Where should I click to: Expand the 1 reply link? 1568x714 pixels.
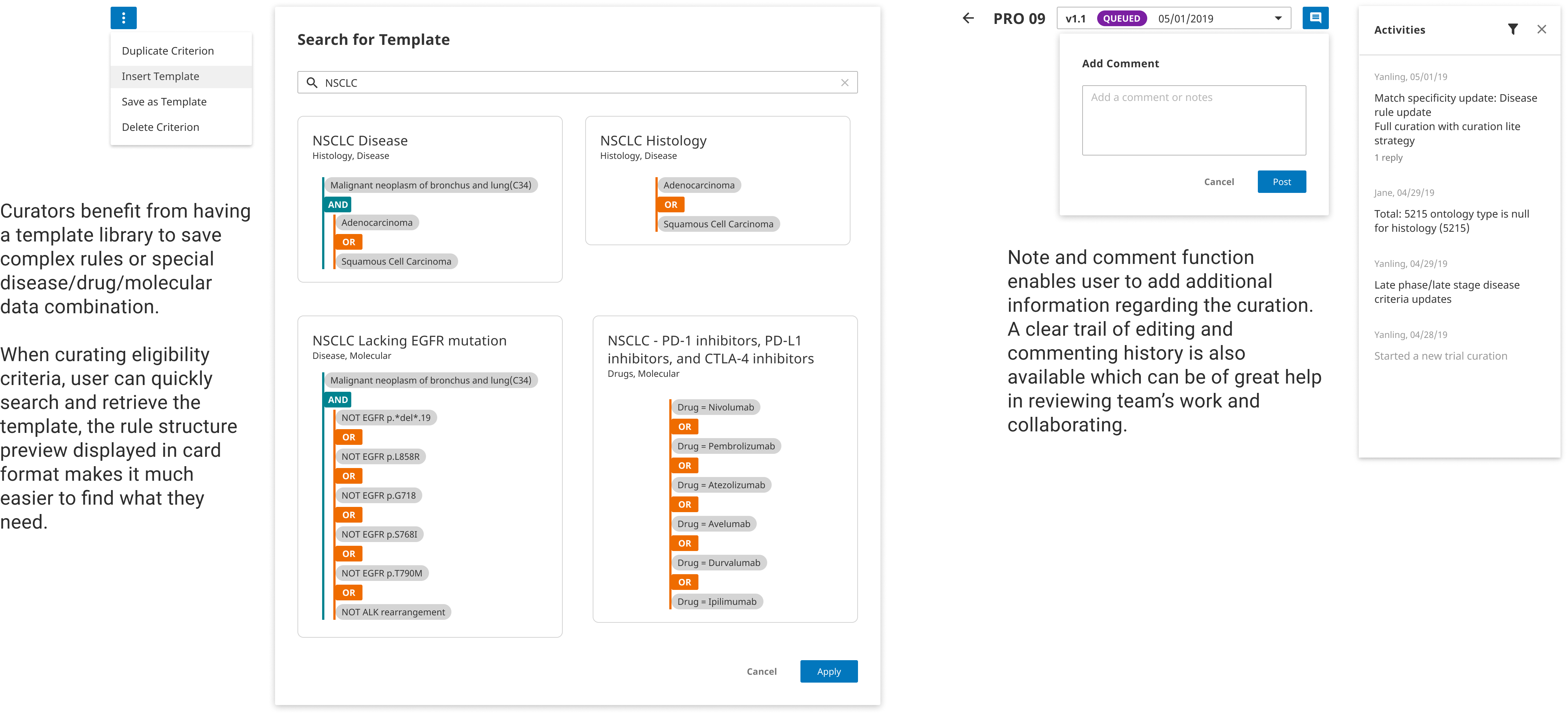pos(1388,158)
